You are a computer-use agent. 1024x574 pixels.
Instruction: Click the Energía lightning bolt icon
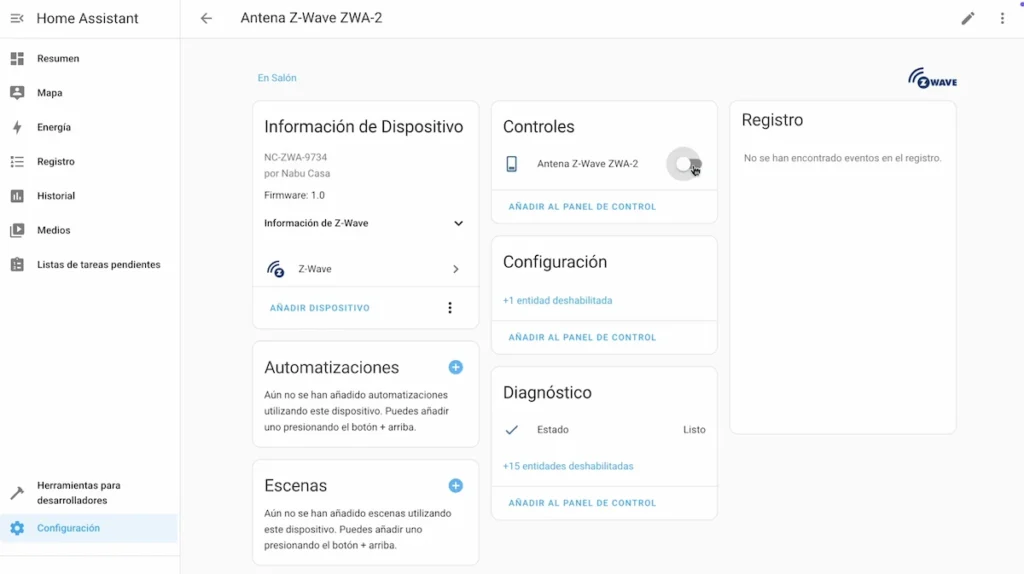(x=17, y=127)
